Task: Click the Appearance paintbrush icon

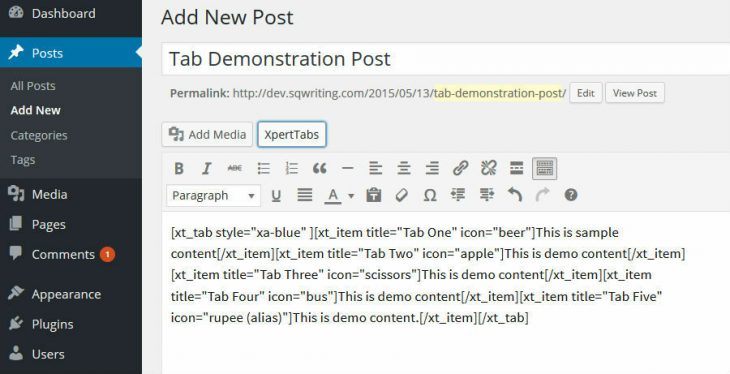Action: click(16, 292)
